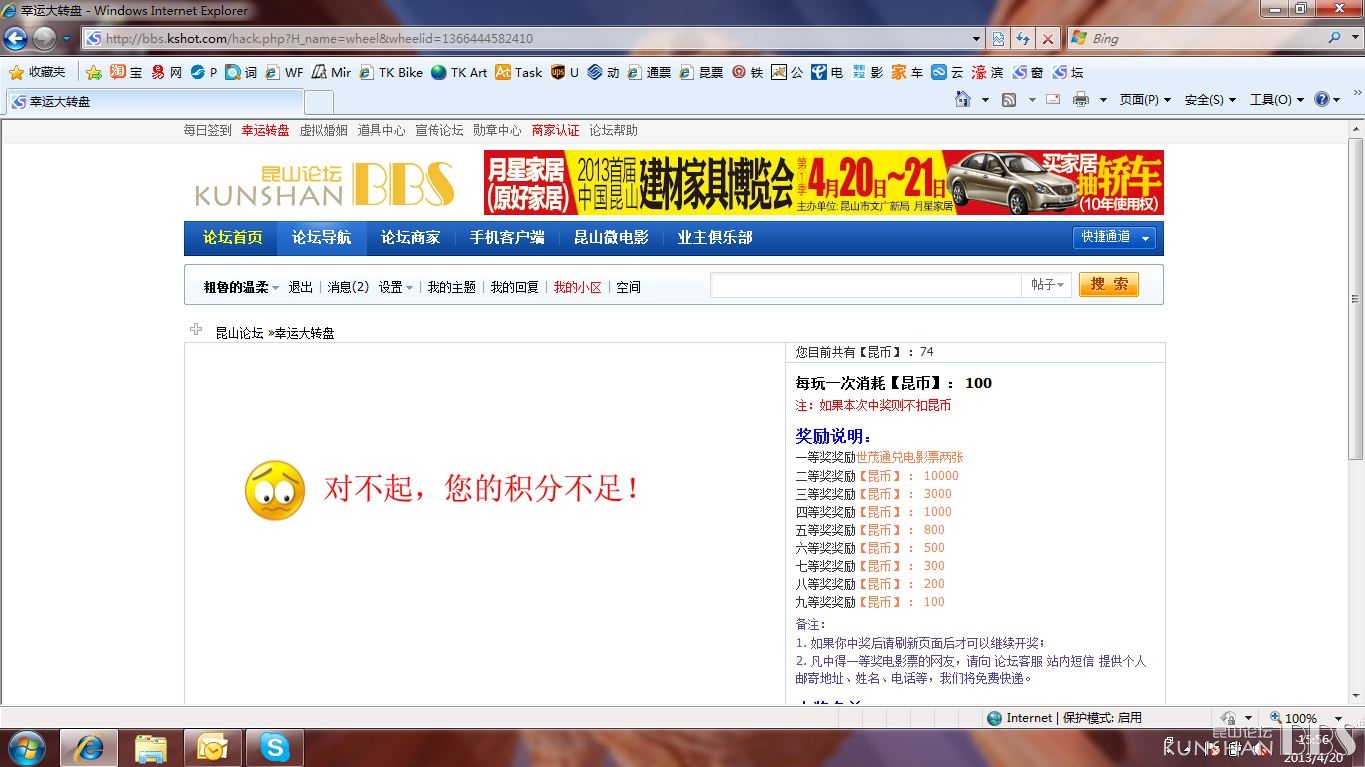Open the 帖子 search type dropdown
1365x767 pixels.
pyautogui.click(x=1047, y=285)
